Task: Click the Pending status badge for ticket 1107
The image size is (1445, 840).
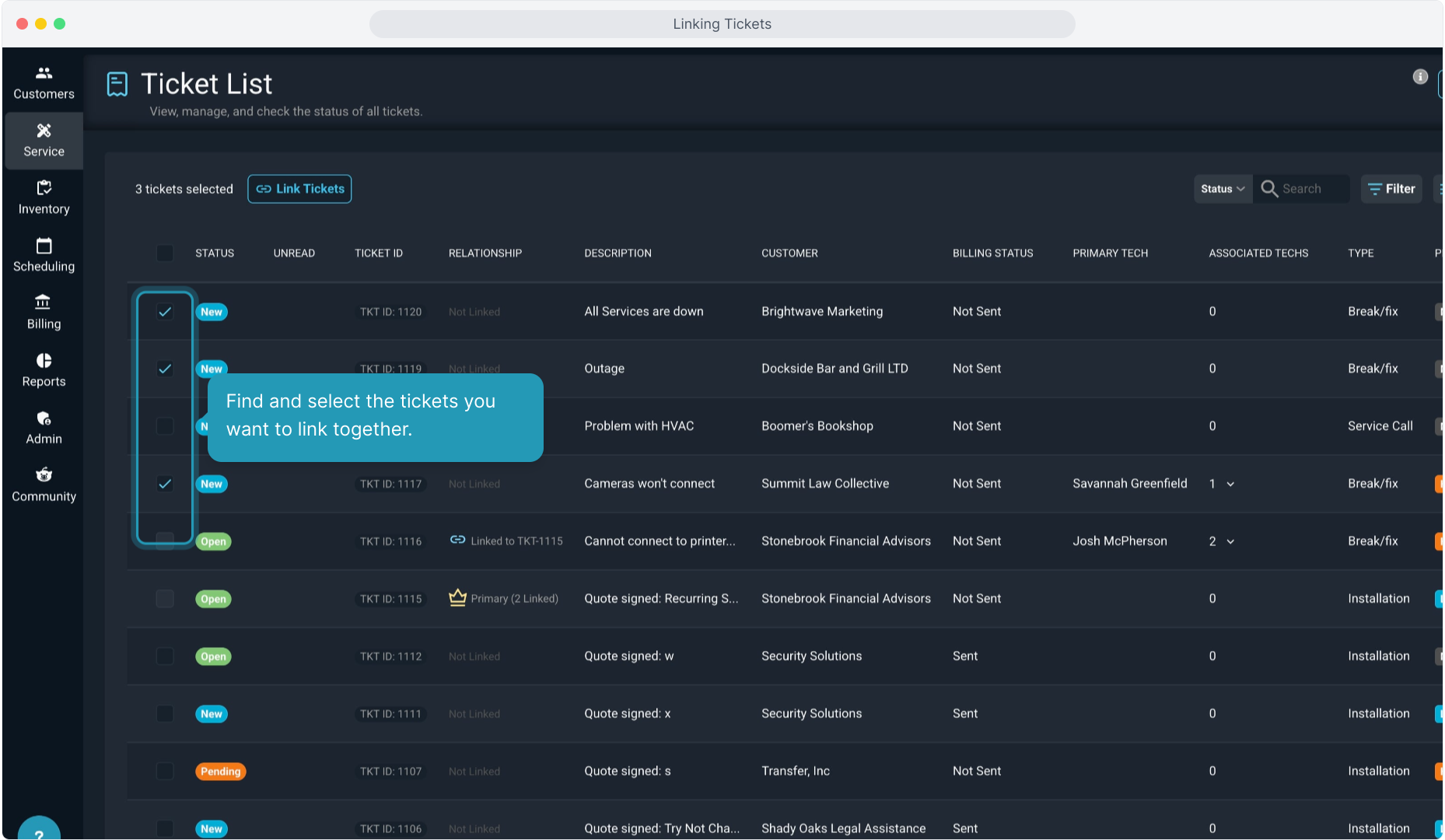Action: tap(220, 772)
